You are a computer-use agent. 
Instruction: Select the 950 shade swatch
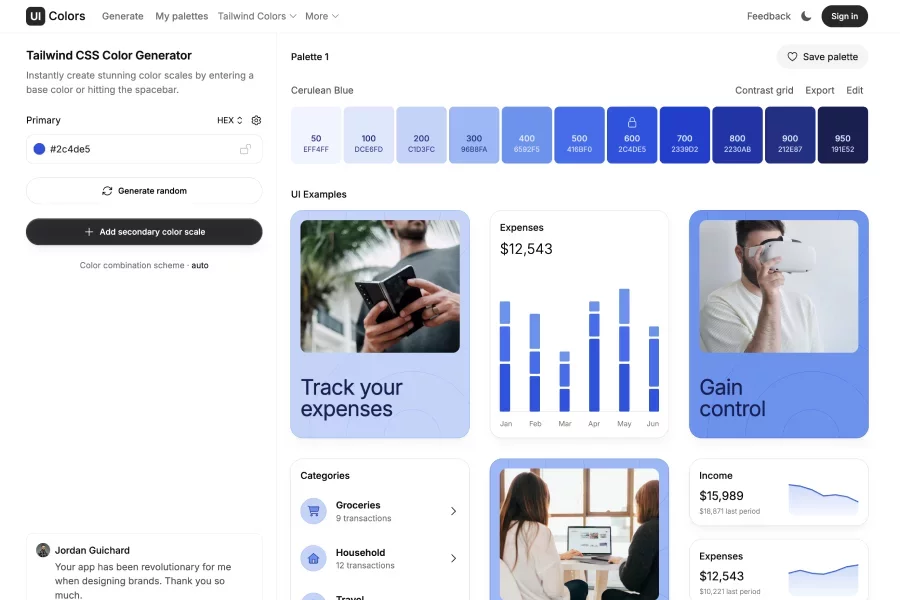coord(842,135)
